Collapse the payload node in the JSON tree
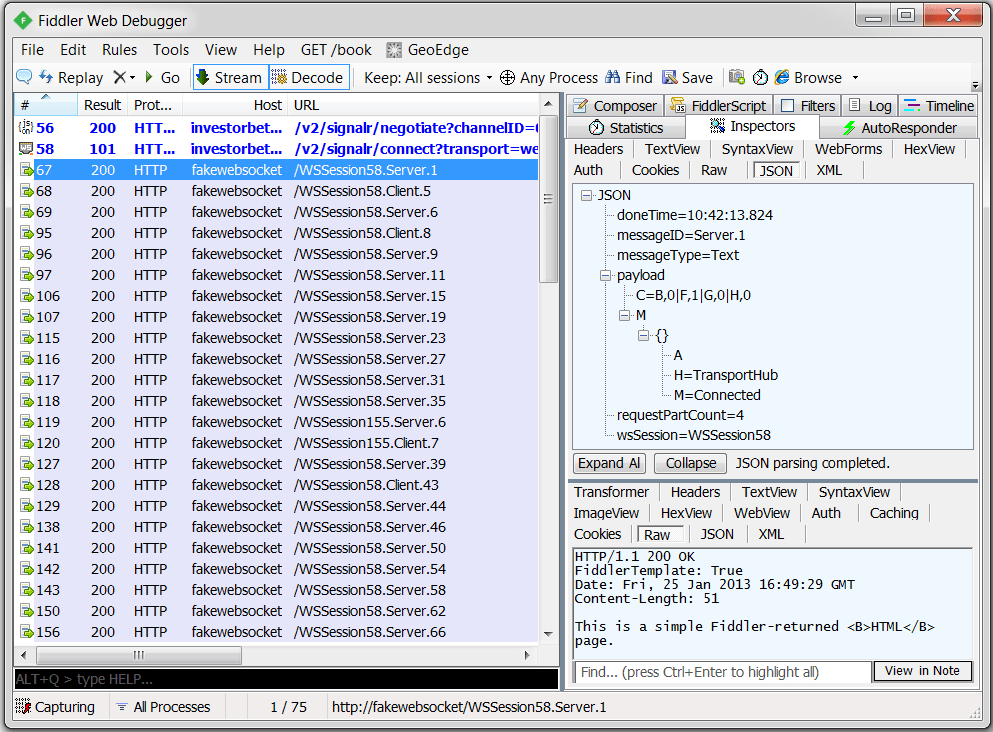Viewport: 993px width, 732px height. tap(607, 275)
